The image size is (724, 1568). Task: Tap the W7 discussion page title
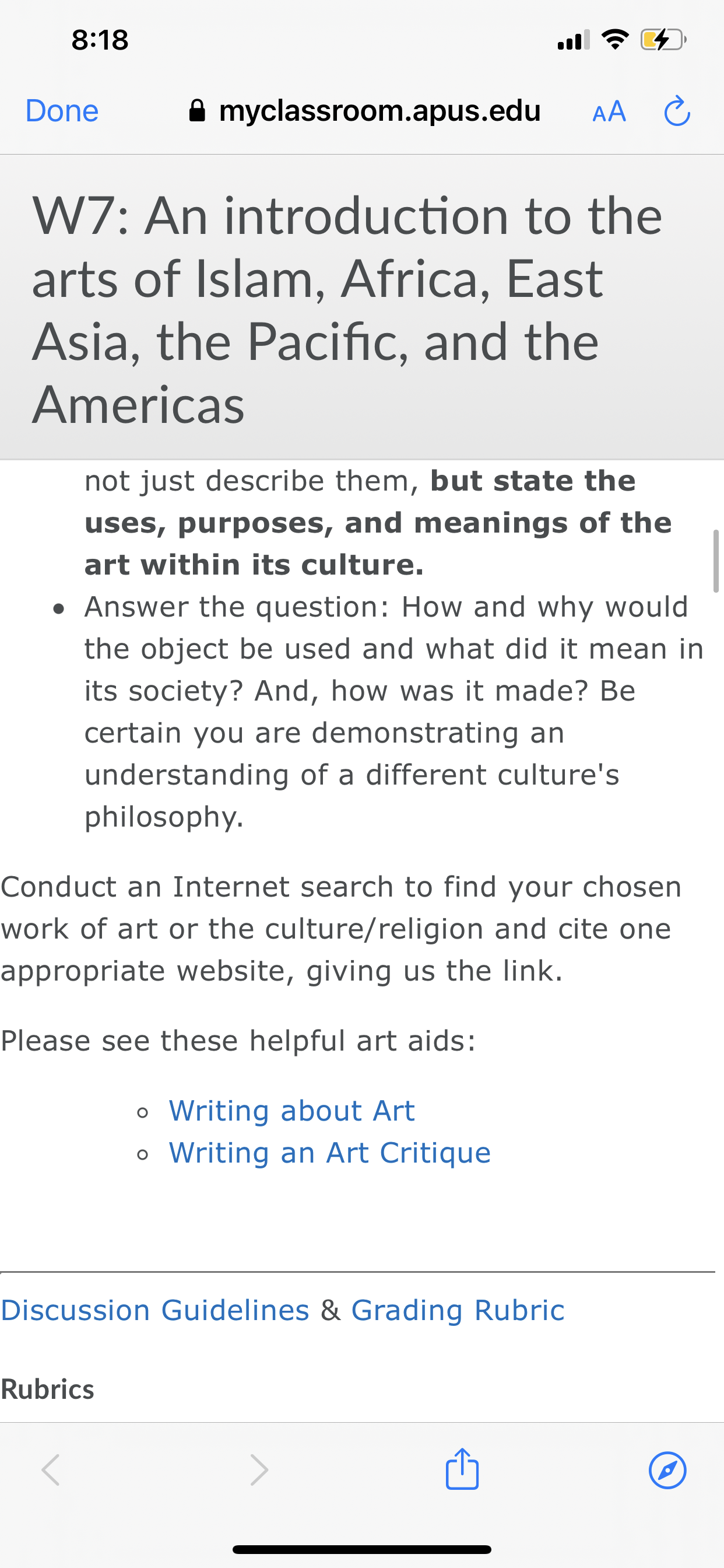click(347, 309)
